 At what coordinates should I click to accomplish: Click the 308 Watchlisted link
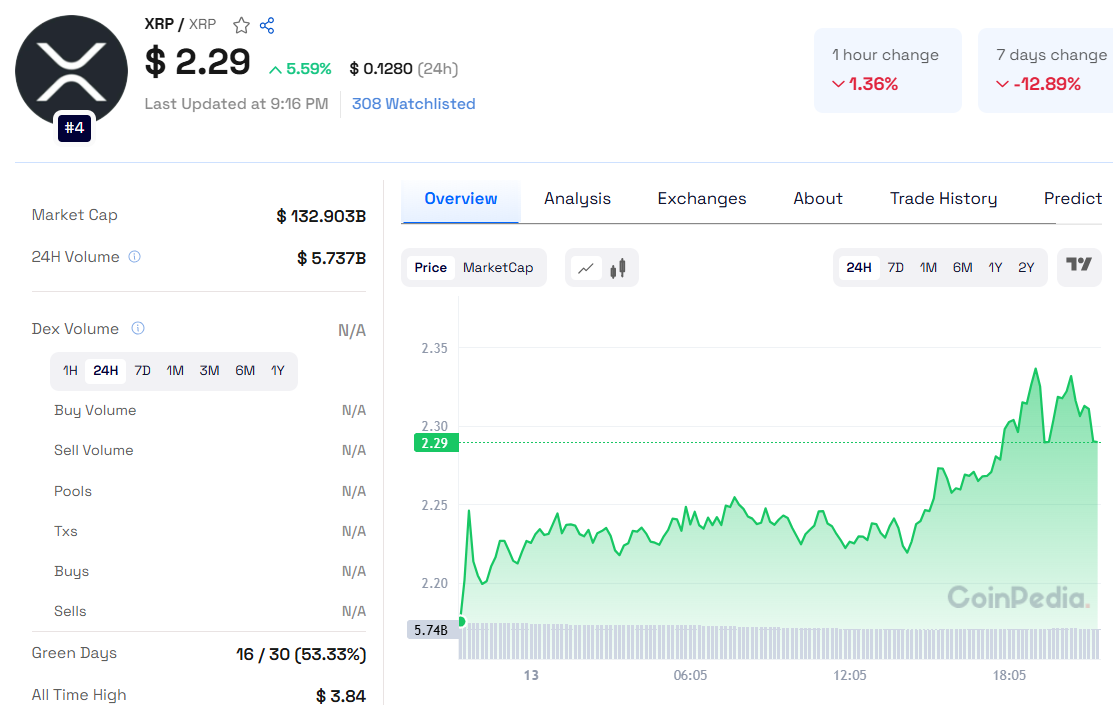413,104
